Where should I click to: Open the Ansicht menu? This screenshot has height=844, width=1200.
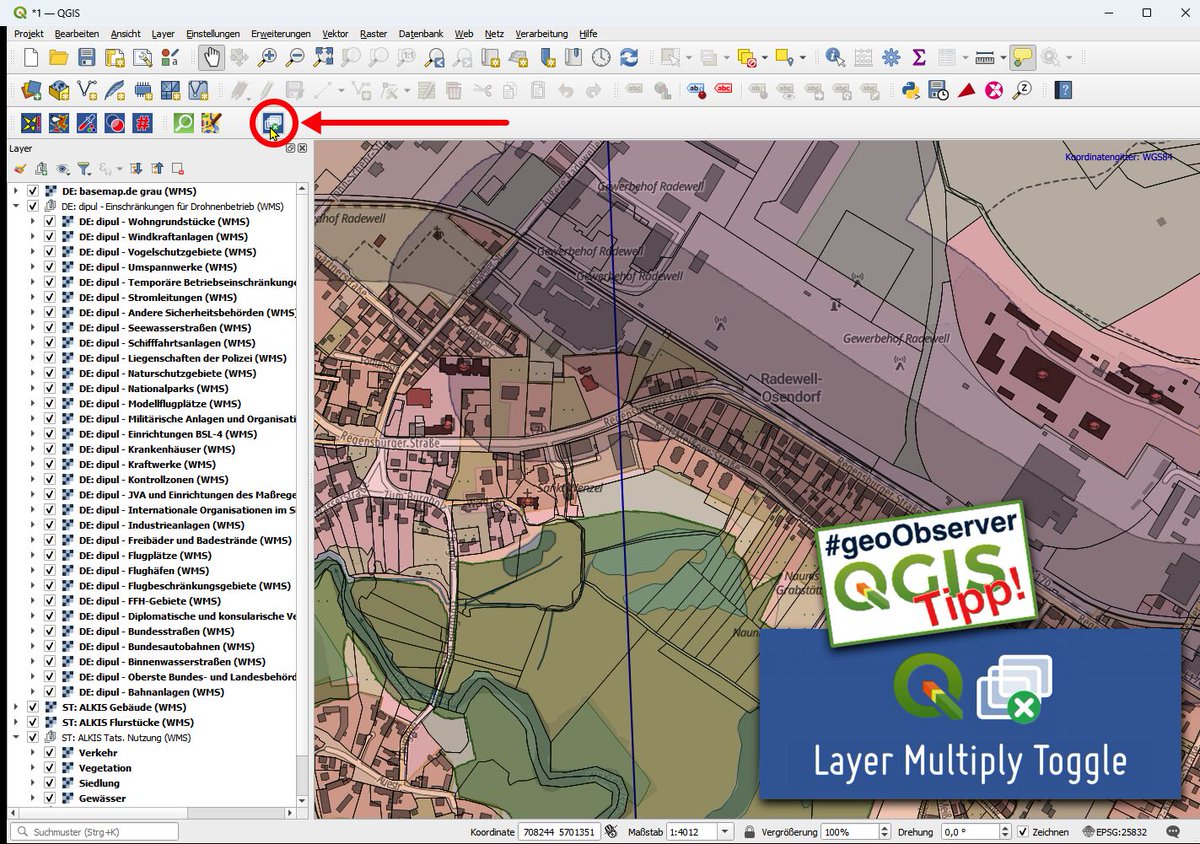click(x=126, y=33)
